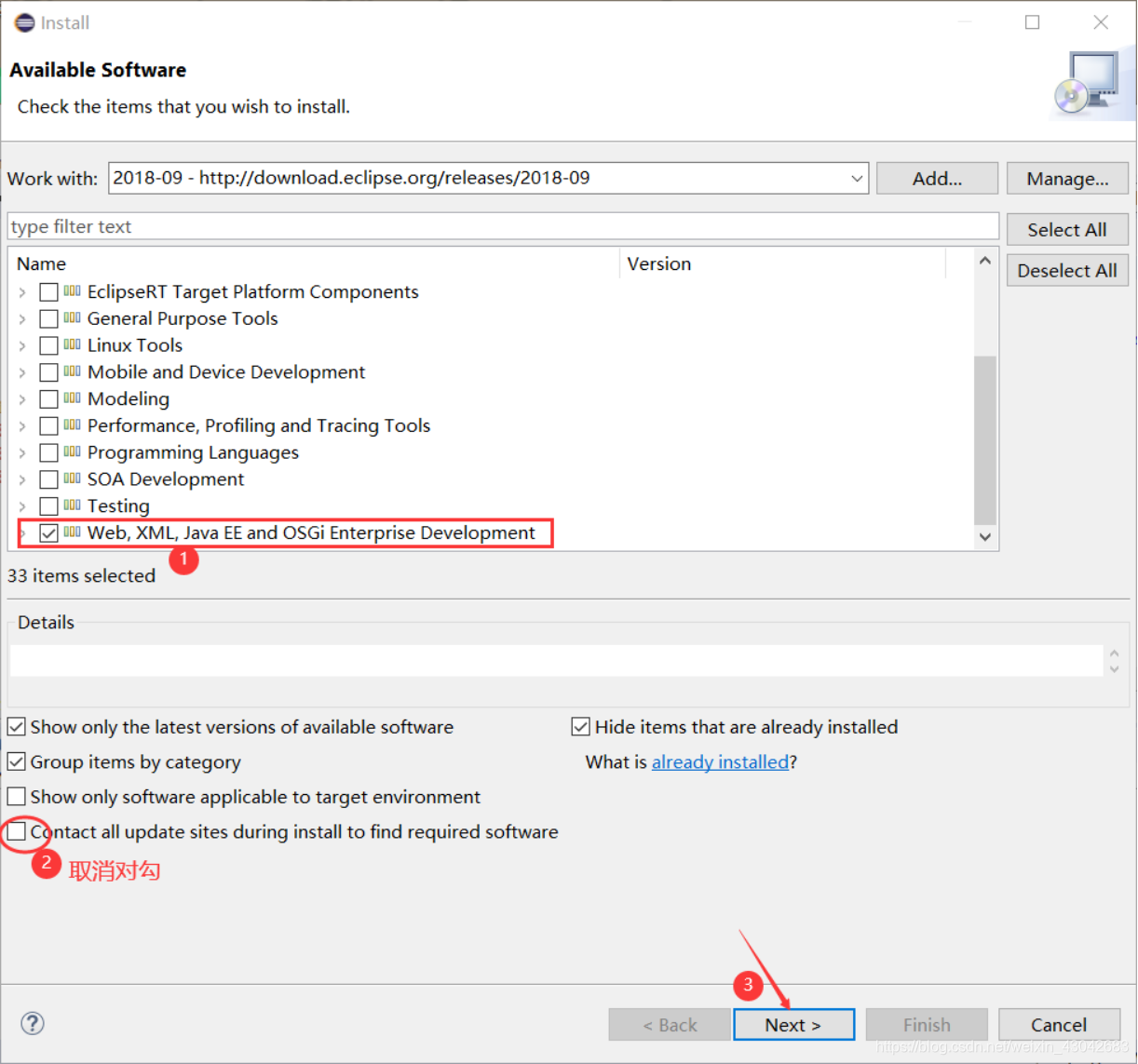Screen dimensions: 1138x1064
Task: Click the Details area scroll down arrow
Action: coord(1114,668)
